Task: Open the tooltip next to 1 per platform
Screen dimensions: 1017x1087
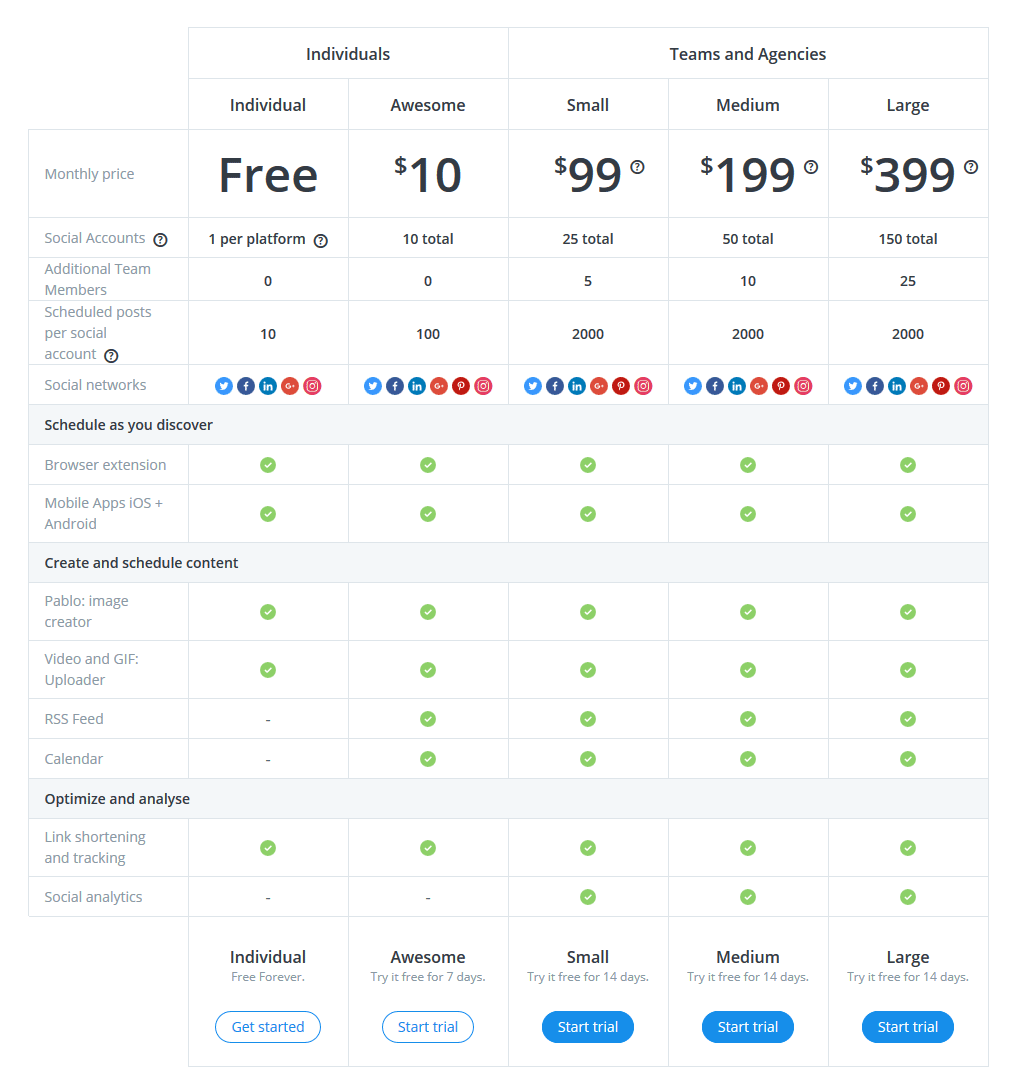Action: pos(320,240)
